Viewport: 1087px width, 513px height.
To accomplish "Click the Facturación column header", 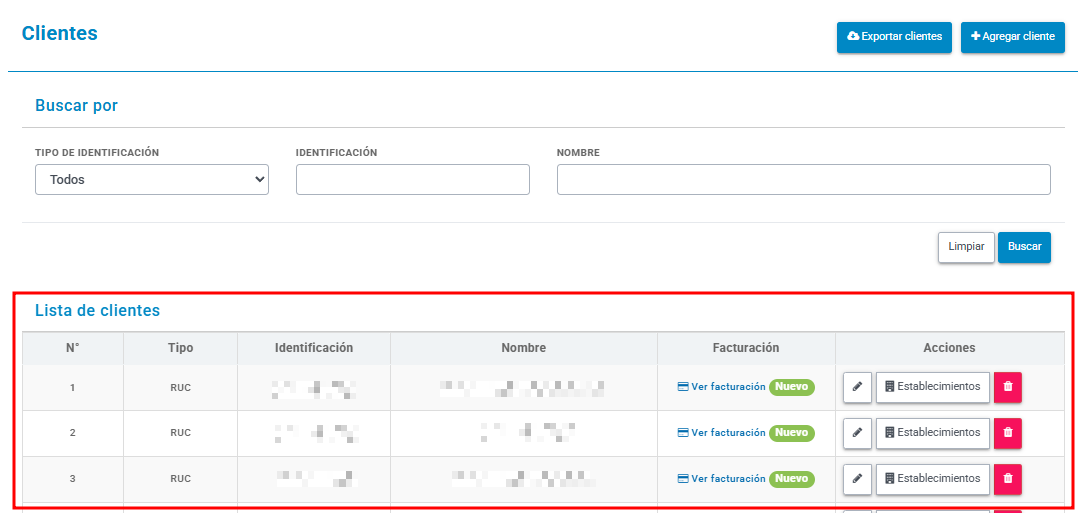I will (746, 348).
